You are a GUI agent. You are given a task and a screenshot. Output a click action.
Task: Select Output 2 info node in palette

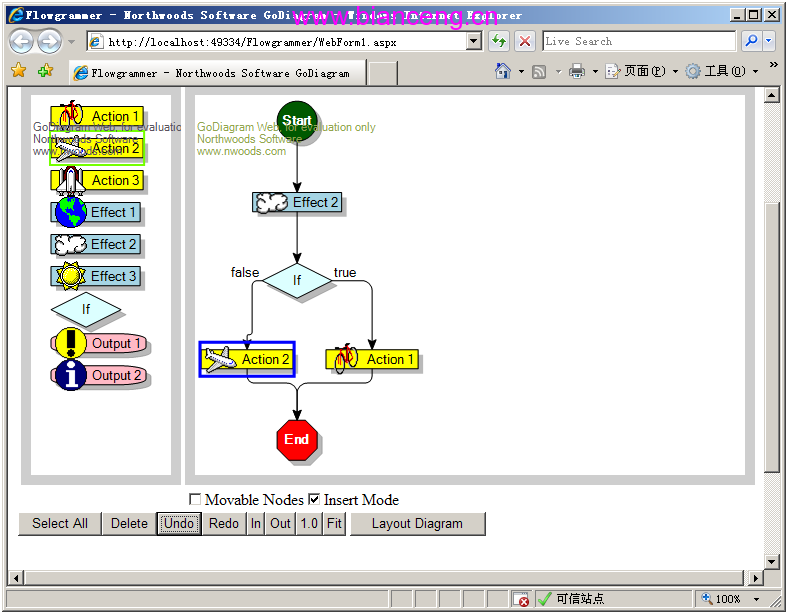coord(99,375)
